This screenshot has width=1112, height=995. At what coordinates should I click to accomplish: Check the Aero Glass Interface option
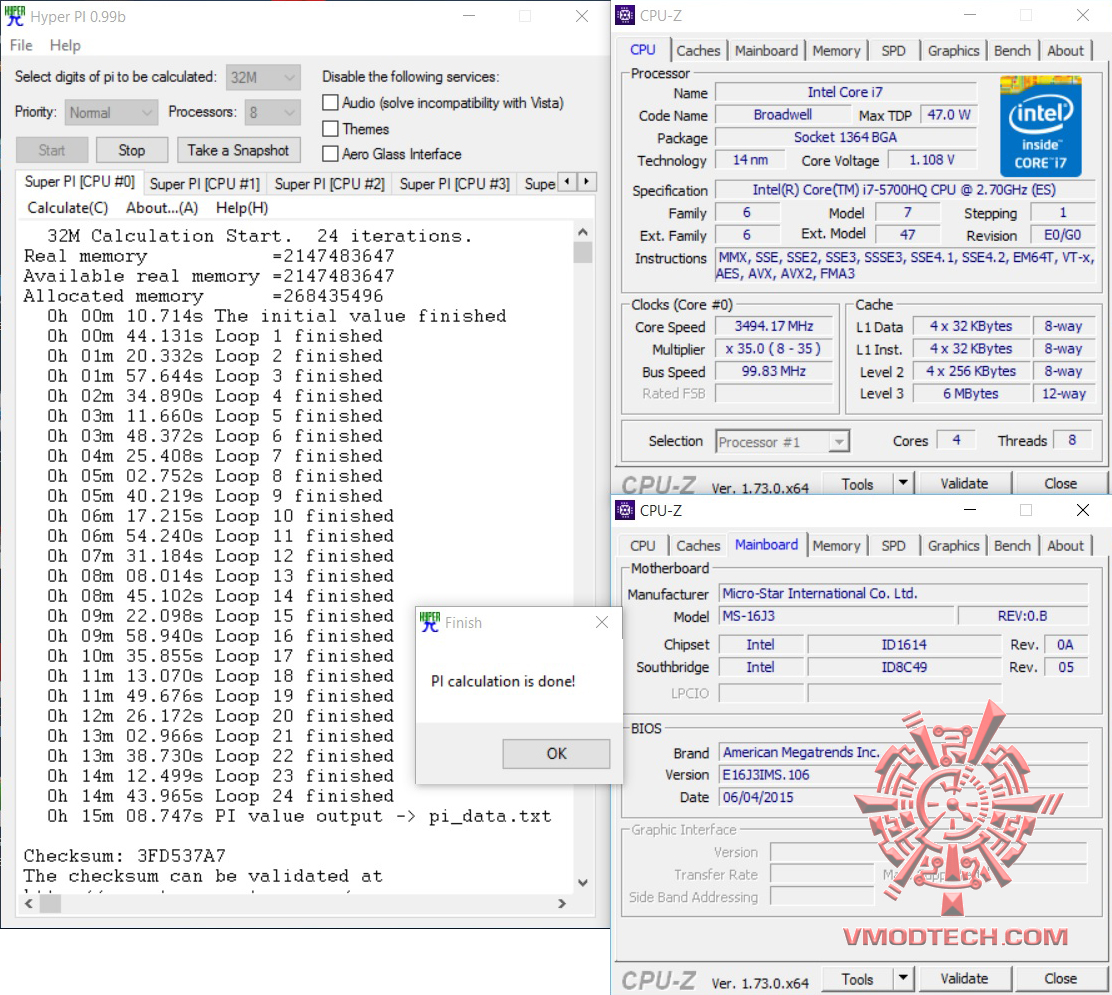point(330,153)
